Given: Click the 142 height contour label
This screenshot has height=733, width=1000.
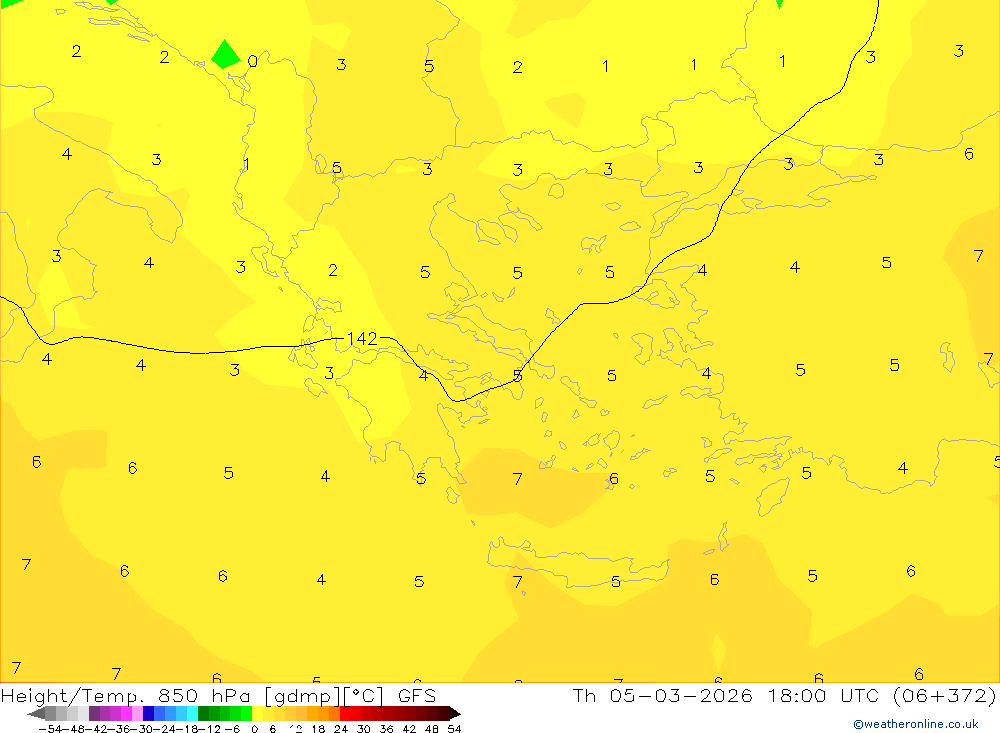Looking at the screenshot, I should [362, 339].
